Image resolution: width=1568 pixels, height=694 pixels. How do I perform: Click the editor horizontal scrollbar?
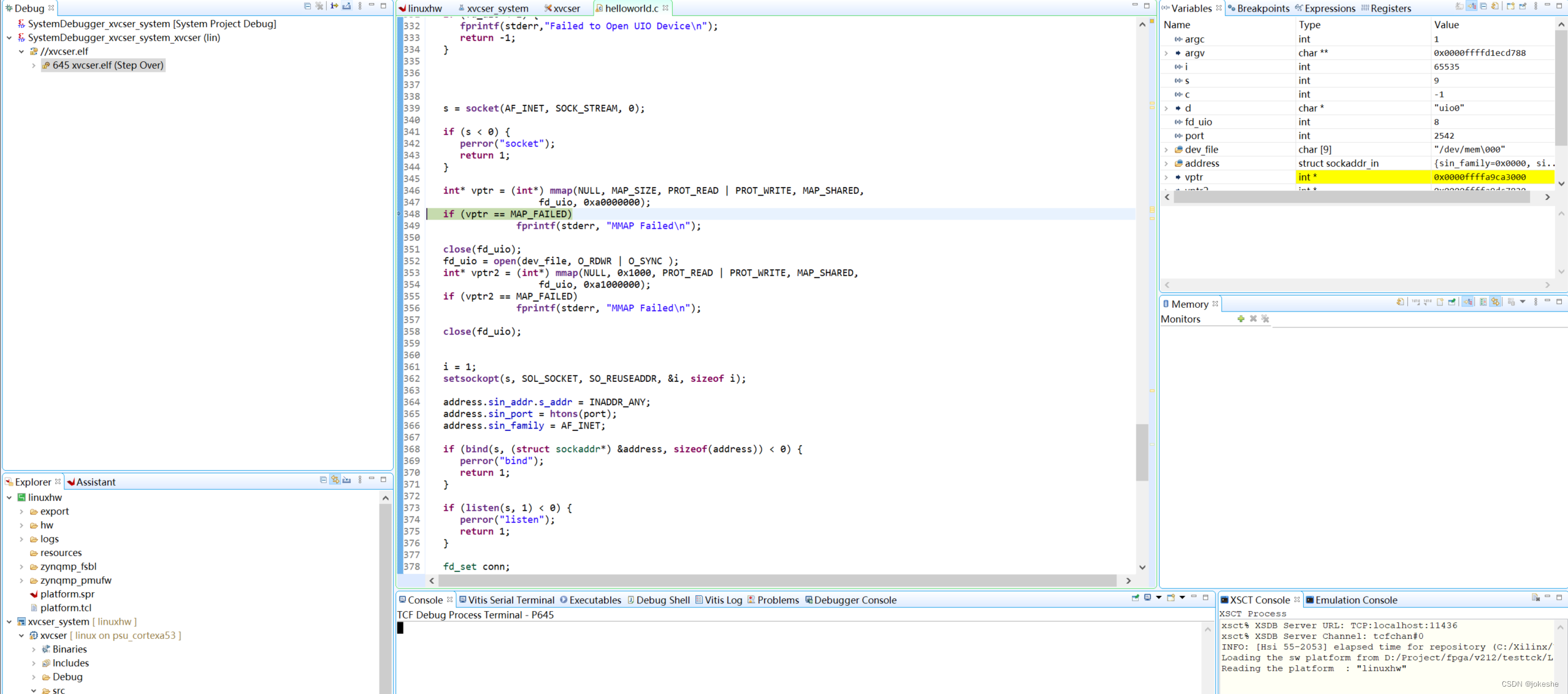click(776, 581)
